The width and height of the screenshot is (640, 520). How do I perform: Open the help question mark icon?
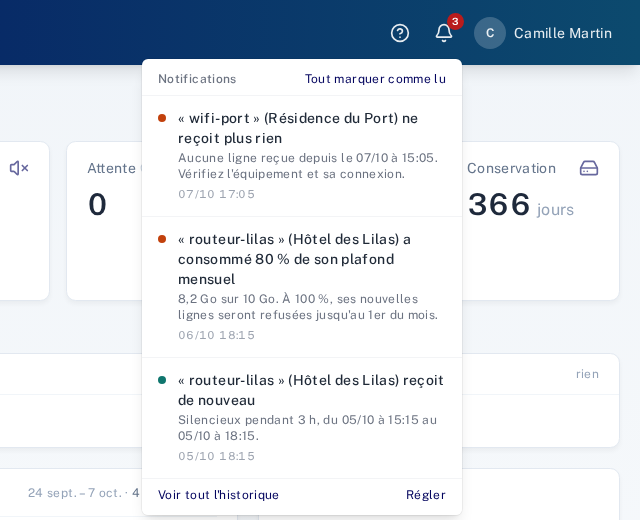pyautogui.click(x=400, y=33)
